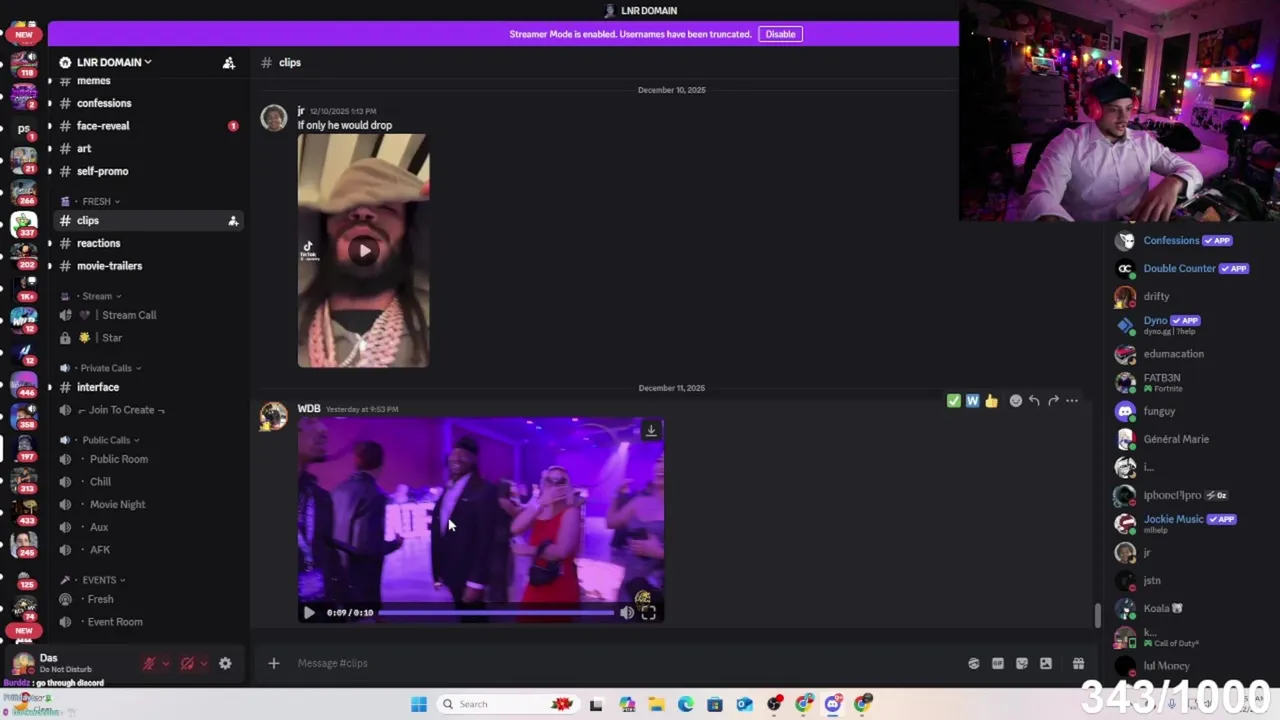
Task: Switch to Discord in the taskbar
Action: pos(833,704)
